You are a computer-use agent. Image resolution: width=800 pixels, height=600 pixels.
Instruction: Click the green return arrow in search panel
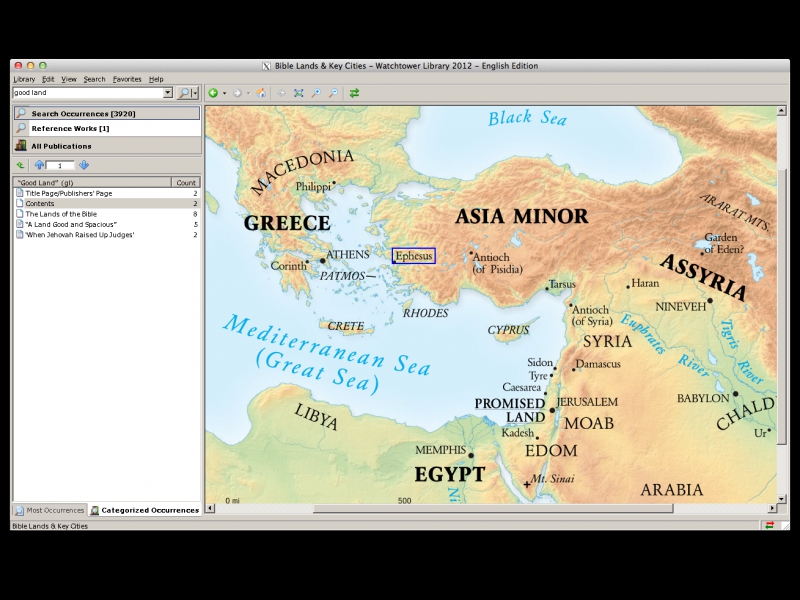20,165
